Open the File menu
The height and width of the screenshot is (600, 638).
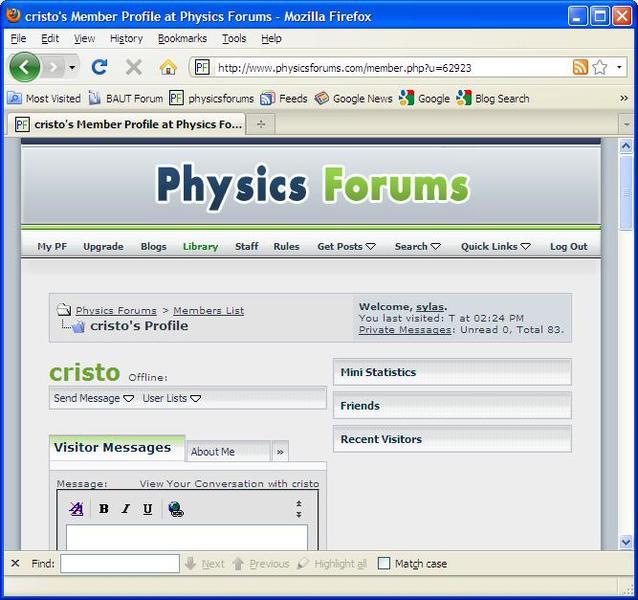[x=18, y=39]
